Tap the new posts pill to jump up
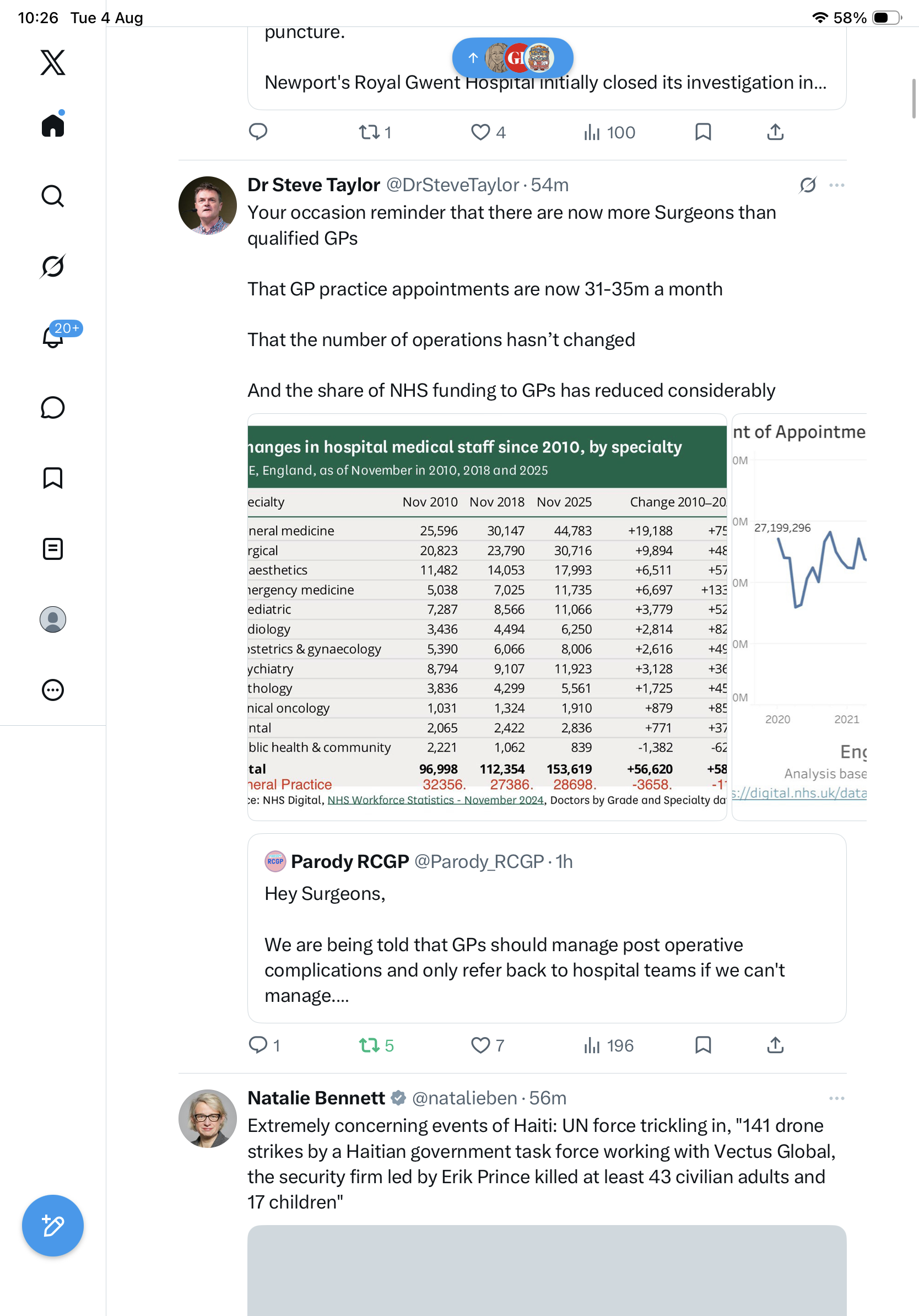The width and height of the screenshot is (919, 1316). click(x=513, y=58)
